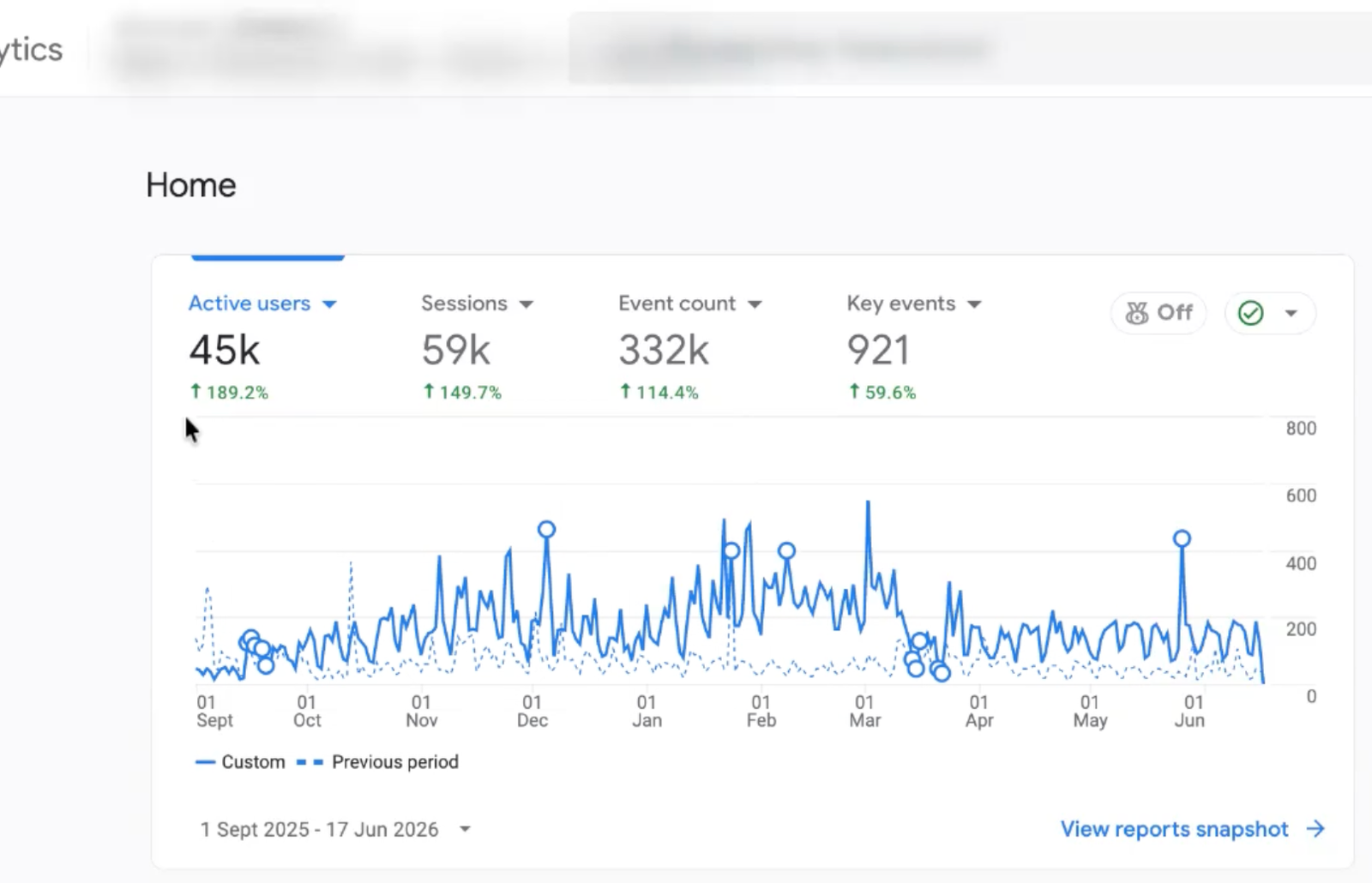Follow the View reports snapshot link

click(1174, 829)
